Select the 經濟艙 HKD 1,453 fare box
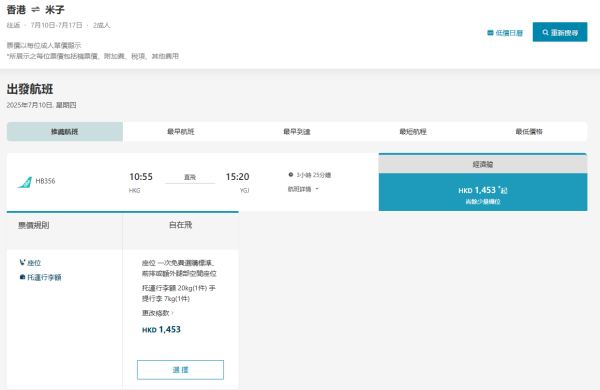 point(483,192)
